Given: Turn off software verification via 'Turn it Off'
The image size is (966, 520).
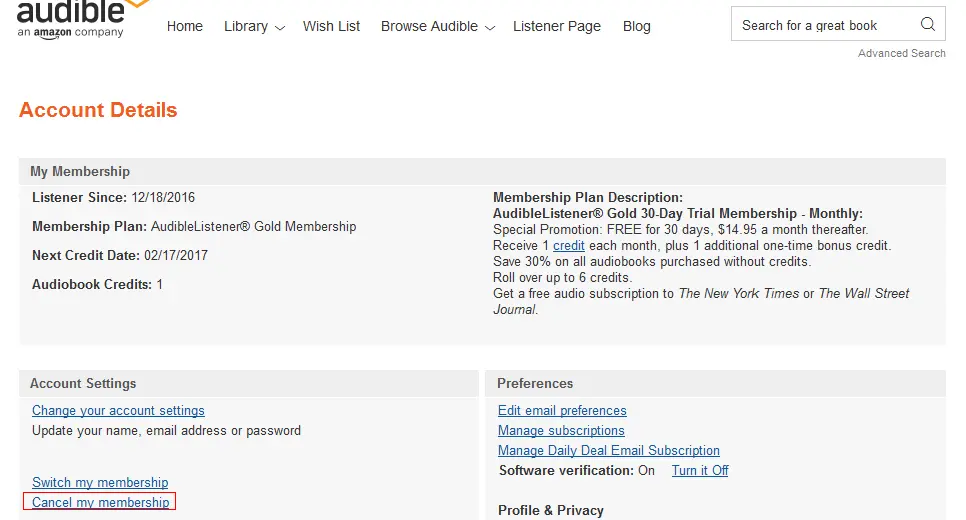Looking at the screenshot, I should [700, 470].
